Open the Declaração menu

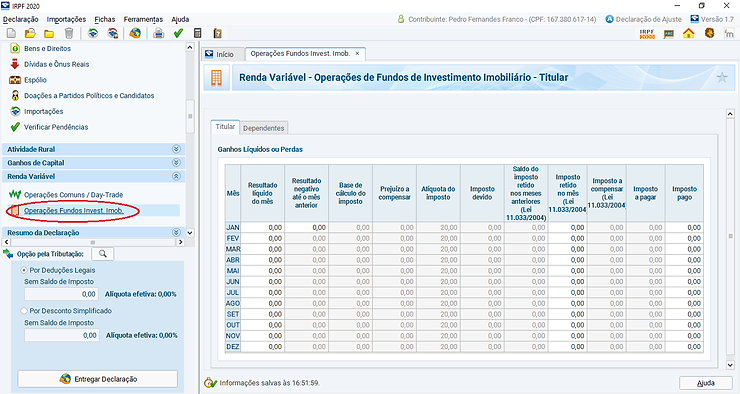tap(21, 19)
